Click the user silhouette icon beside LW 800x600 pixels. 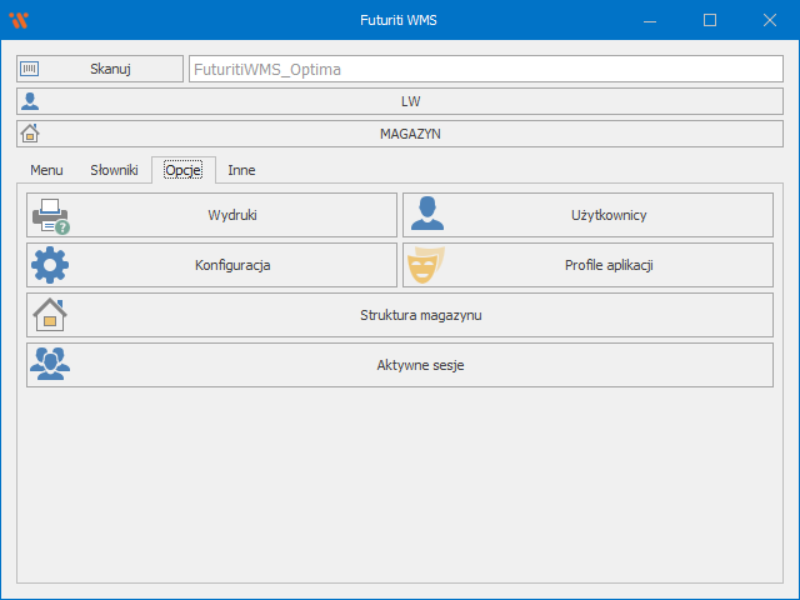coord(30,101)
